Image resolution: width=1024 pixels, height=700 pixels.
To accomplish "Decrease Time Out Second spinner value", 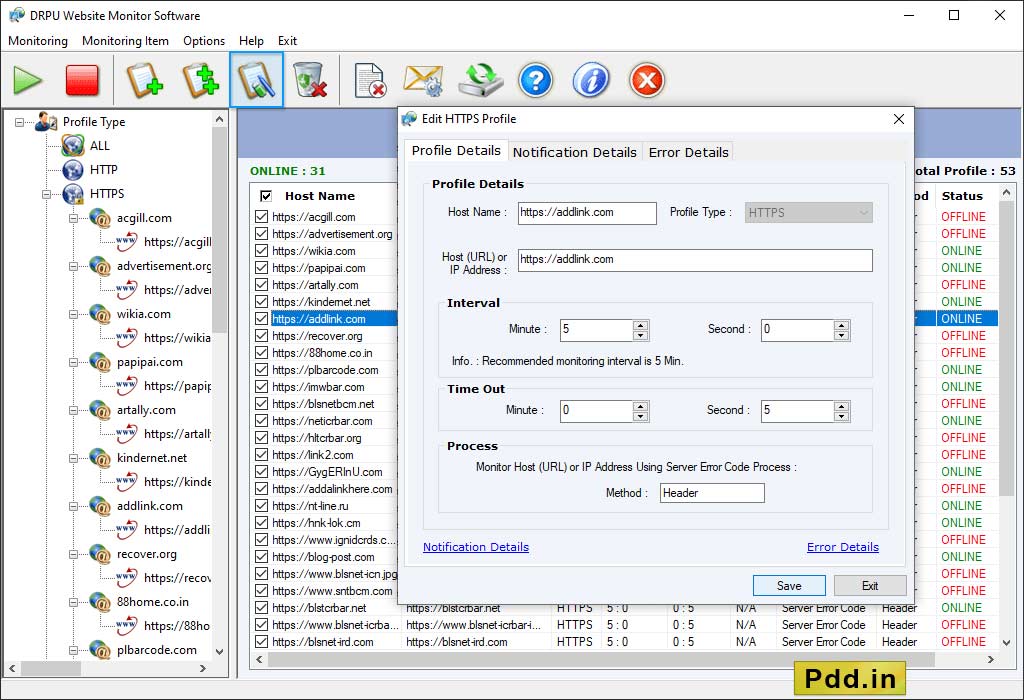I will (x=842, y=416).
